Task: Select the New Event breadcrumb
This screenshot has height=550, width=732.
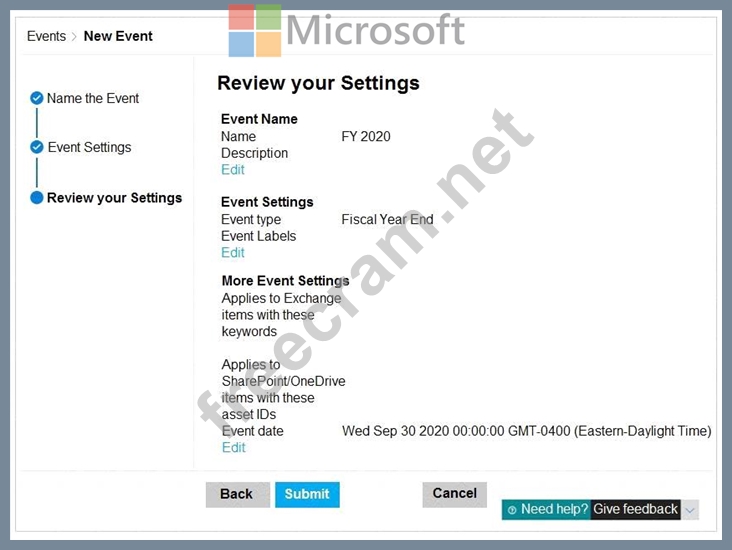Action: pyautogui.click(x=118, y=36)
